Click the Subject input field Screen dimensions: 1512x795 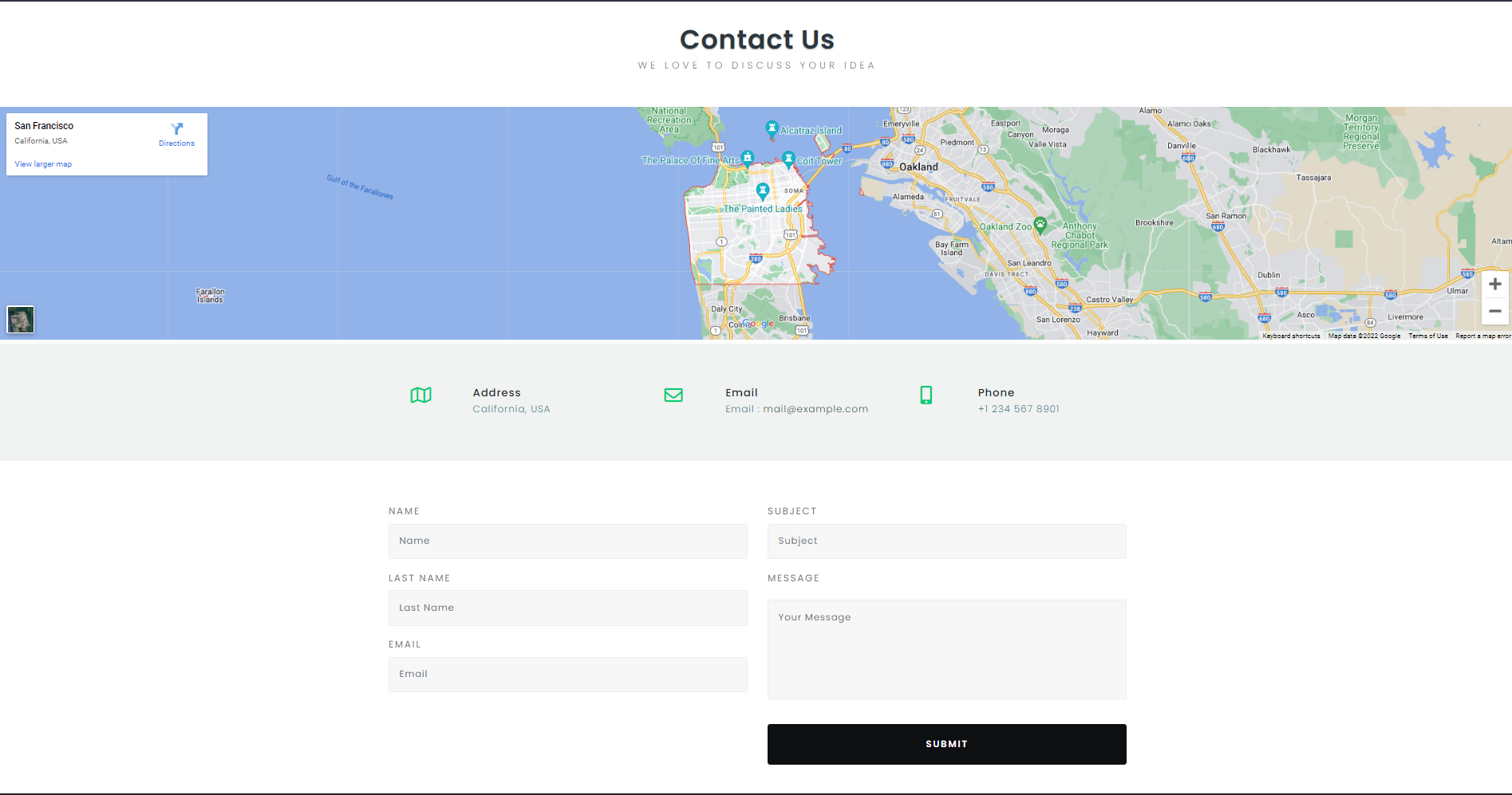(x=946, y=541)
